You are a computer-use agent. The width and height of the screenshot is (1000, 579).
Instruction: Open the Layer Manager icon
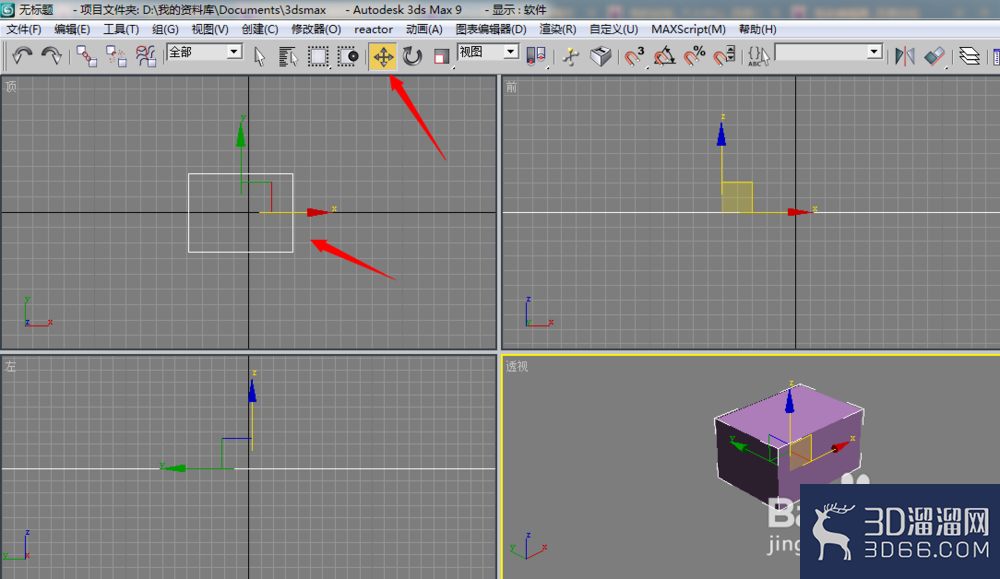tap(969, 56)
